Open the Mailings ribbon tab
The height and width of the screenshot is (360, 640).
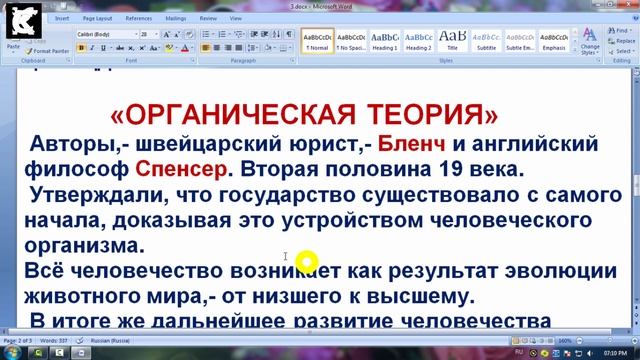pos(176,18)
